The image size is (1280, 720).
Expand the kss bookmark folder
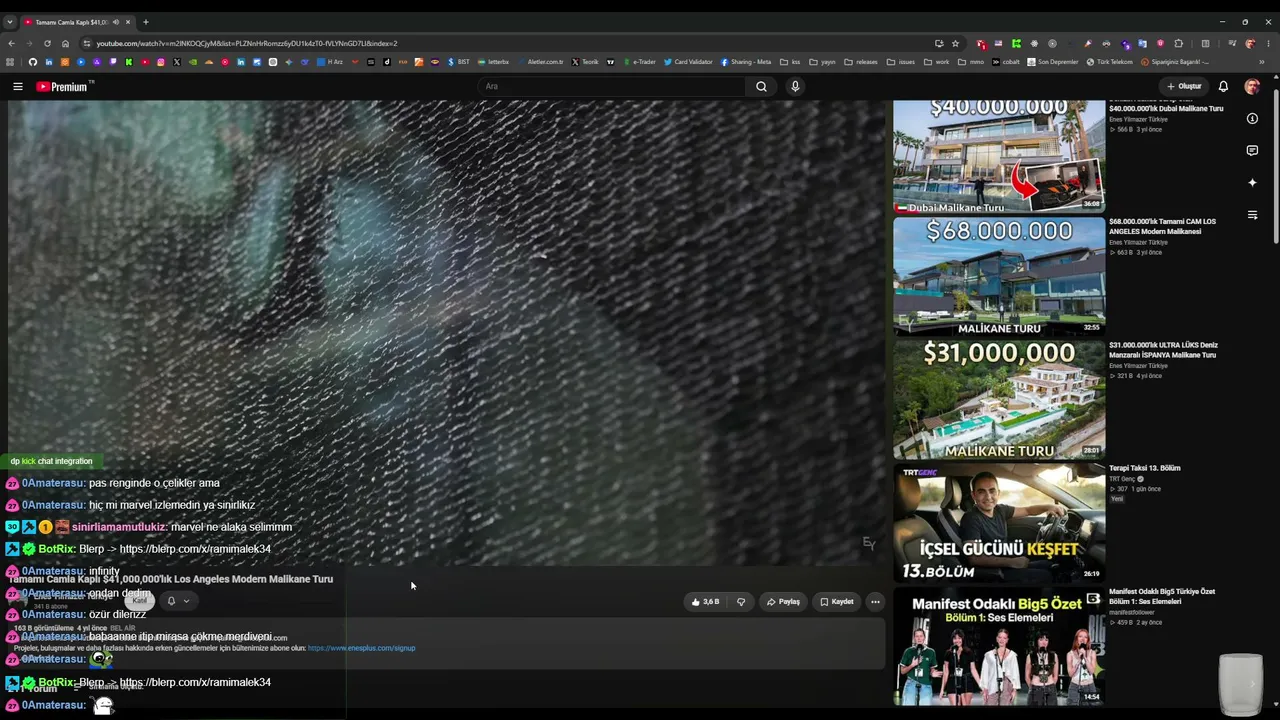coord(790,62)
